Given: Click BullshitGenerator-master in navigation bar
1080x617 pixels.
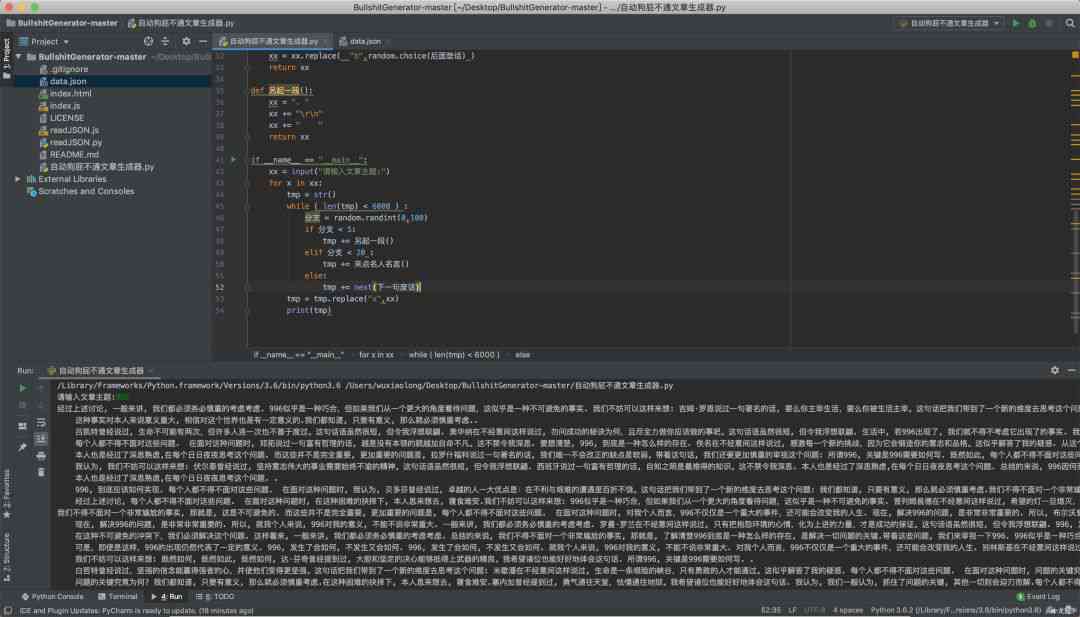Looking at the screenshot, I should point(62,23).
